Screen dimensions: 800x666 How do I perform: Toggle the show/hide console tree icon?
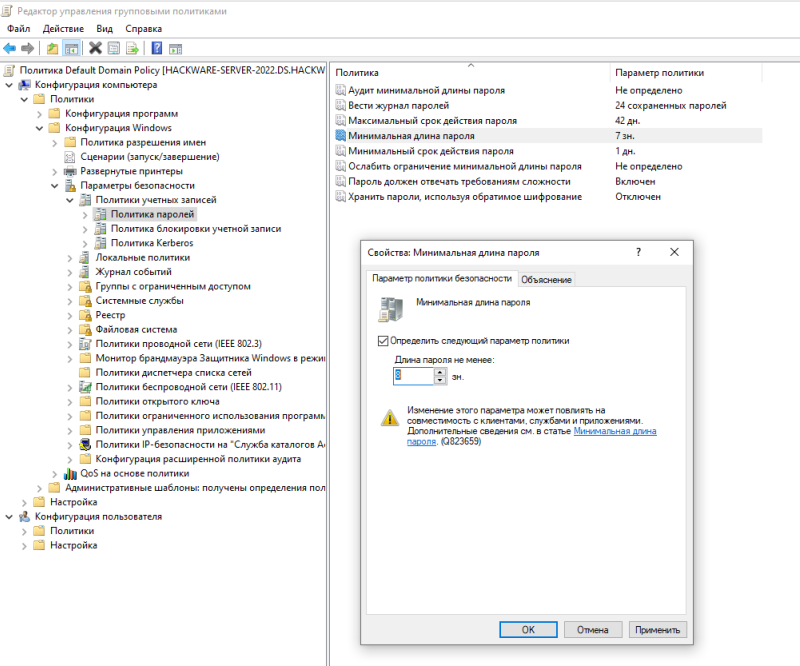71,48
